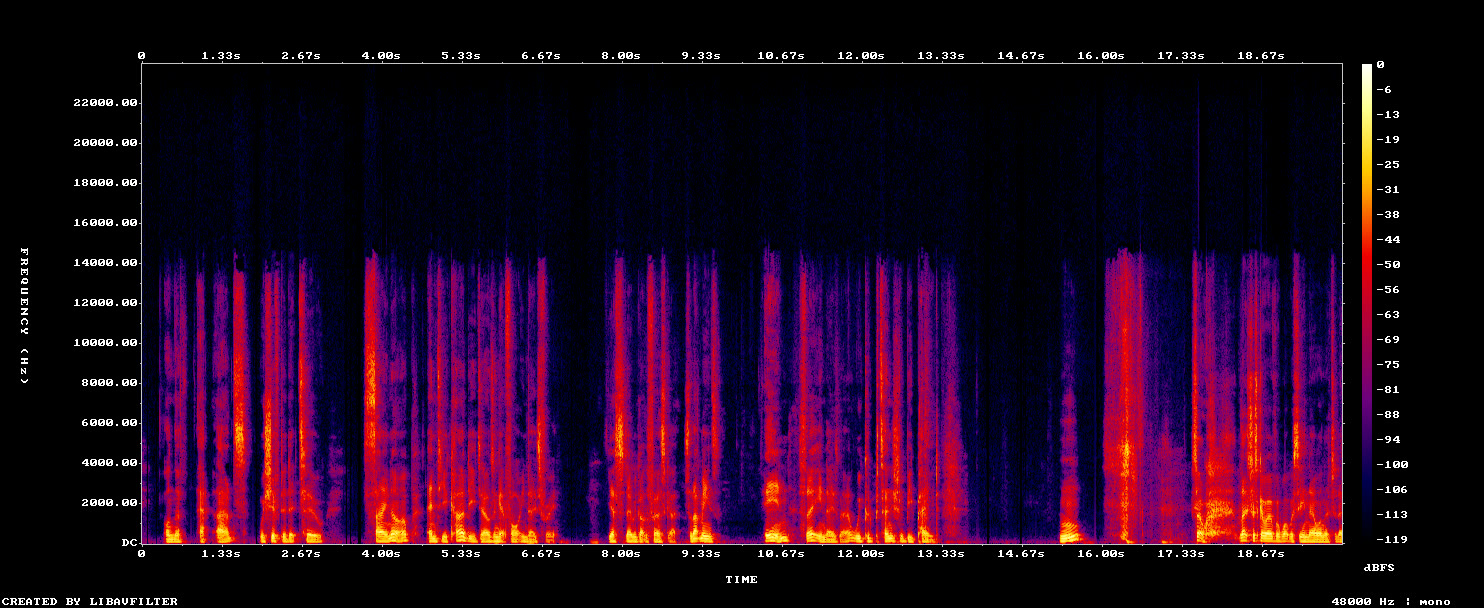
Task: Click the -63 value on dBFS scale
Action: [1388, 315]
